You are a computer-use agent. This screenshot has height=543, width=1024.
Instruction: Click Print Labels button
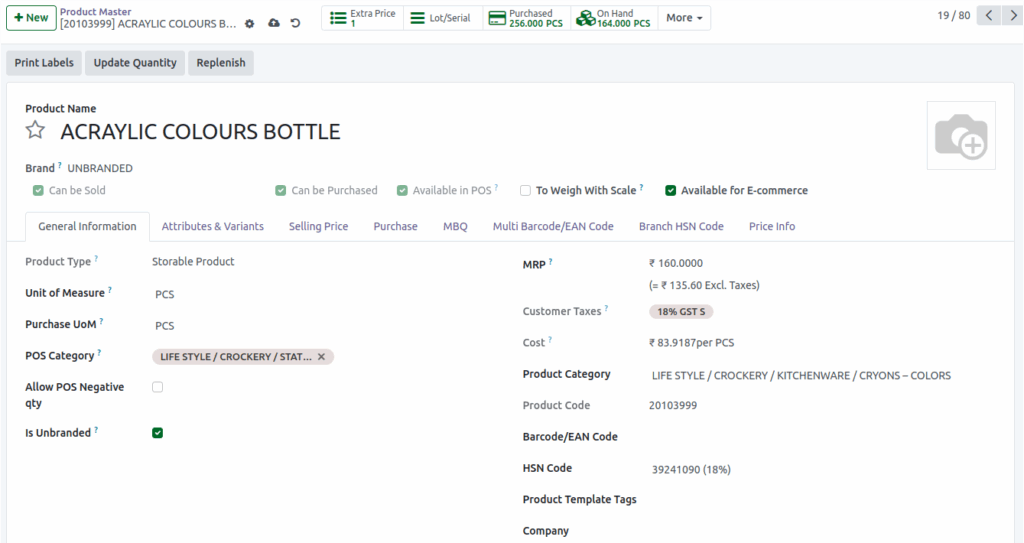[44, 63]
